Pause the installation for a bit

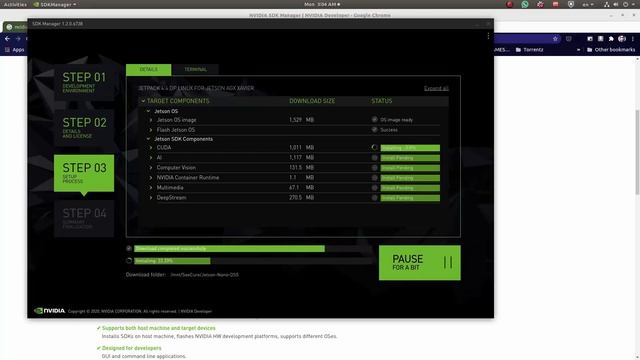[x=420, y=262]
